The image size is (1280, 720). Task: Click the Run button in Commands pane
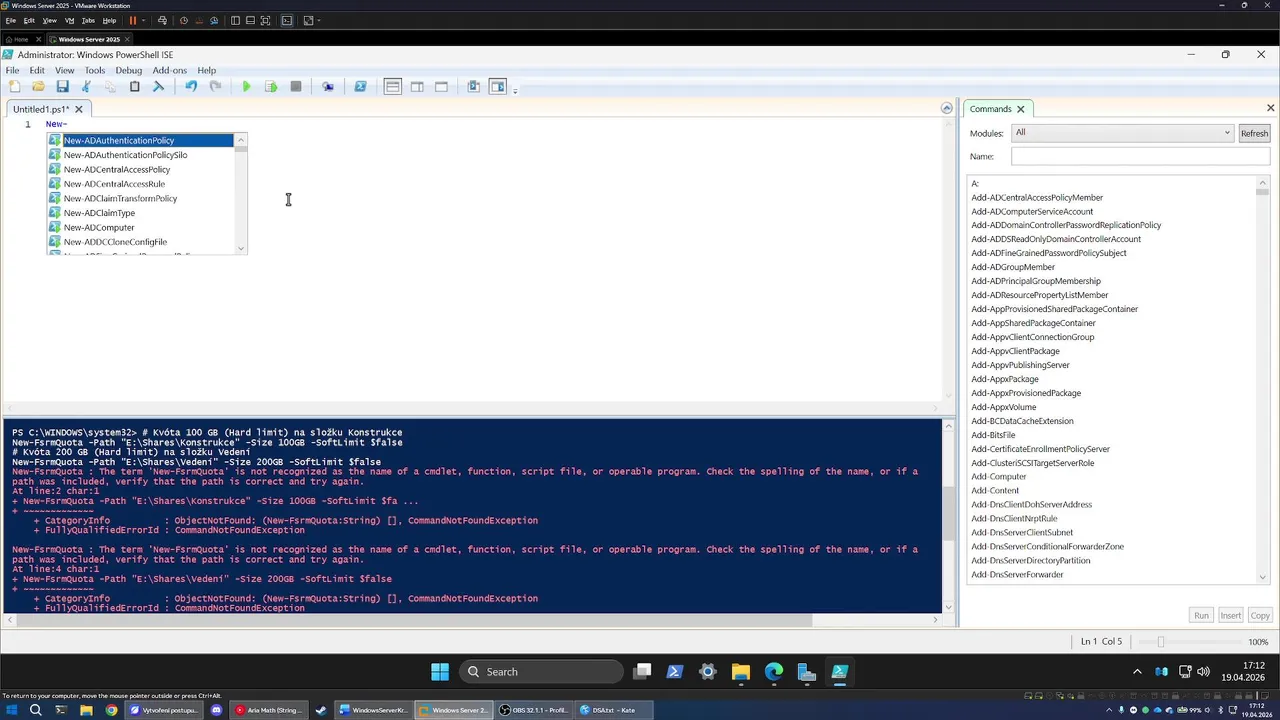click(x=1201, y=616)
